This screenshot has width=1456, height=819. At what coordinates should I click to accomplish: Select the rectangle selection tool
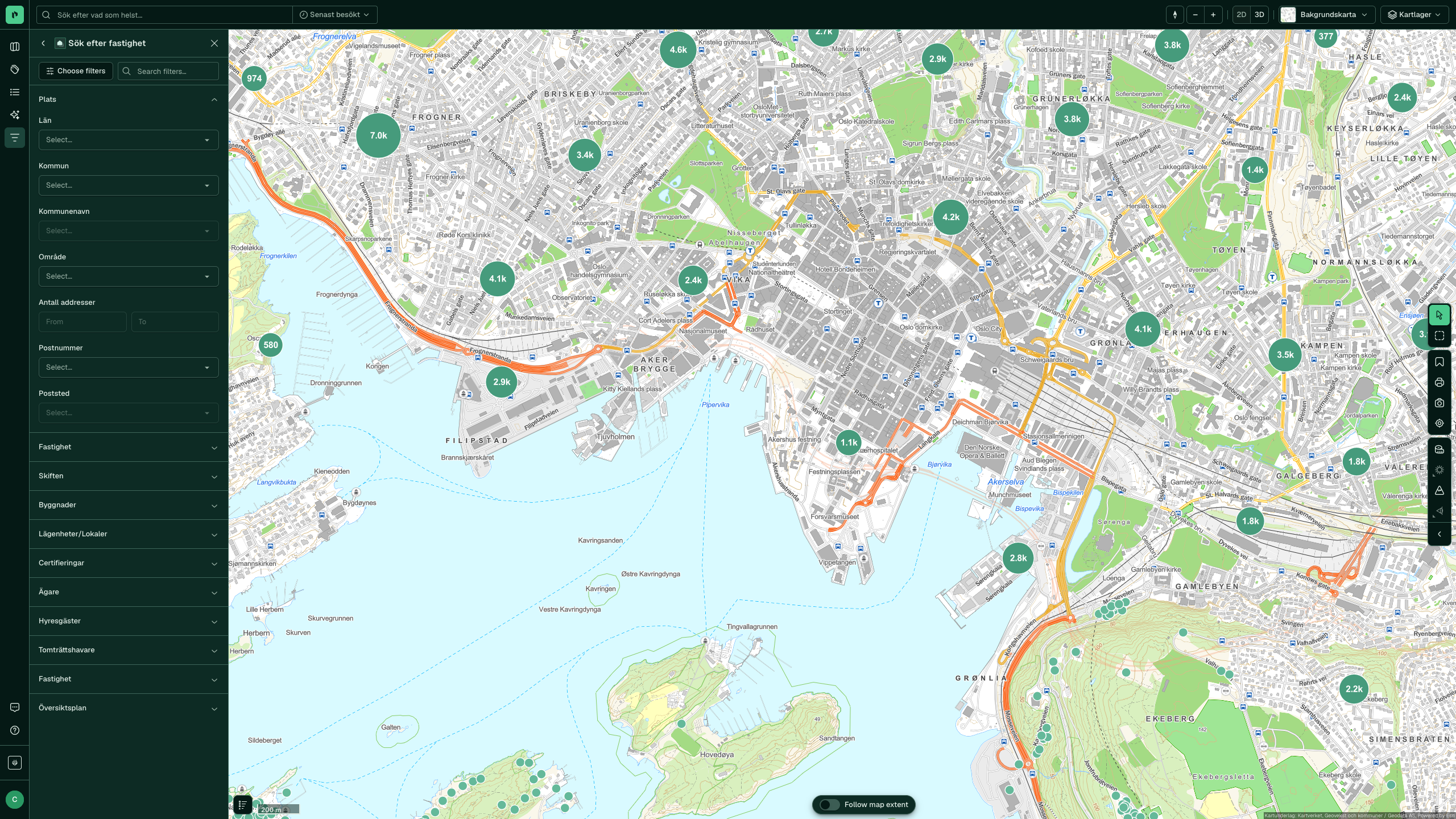pos(1439,336)
